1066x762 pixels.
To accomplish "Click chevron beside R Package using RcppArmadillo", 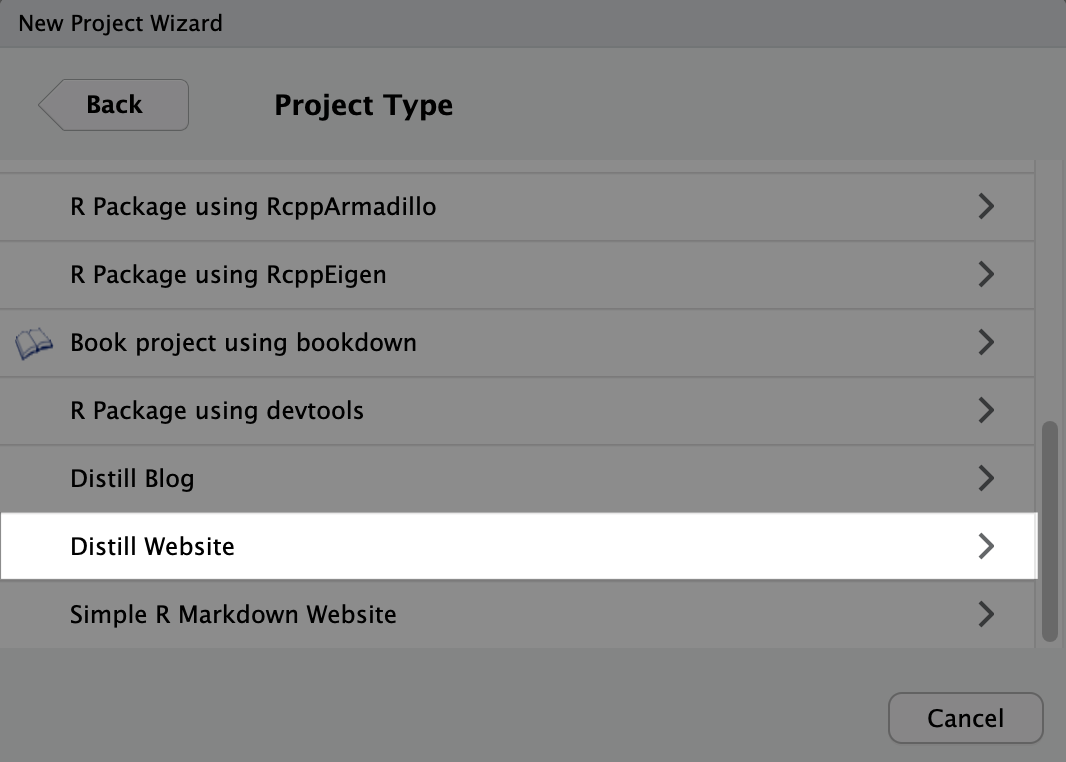I will coord(986,207).
